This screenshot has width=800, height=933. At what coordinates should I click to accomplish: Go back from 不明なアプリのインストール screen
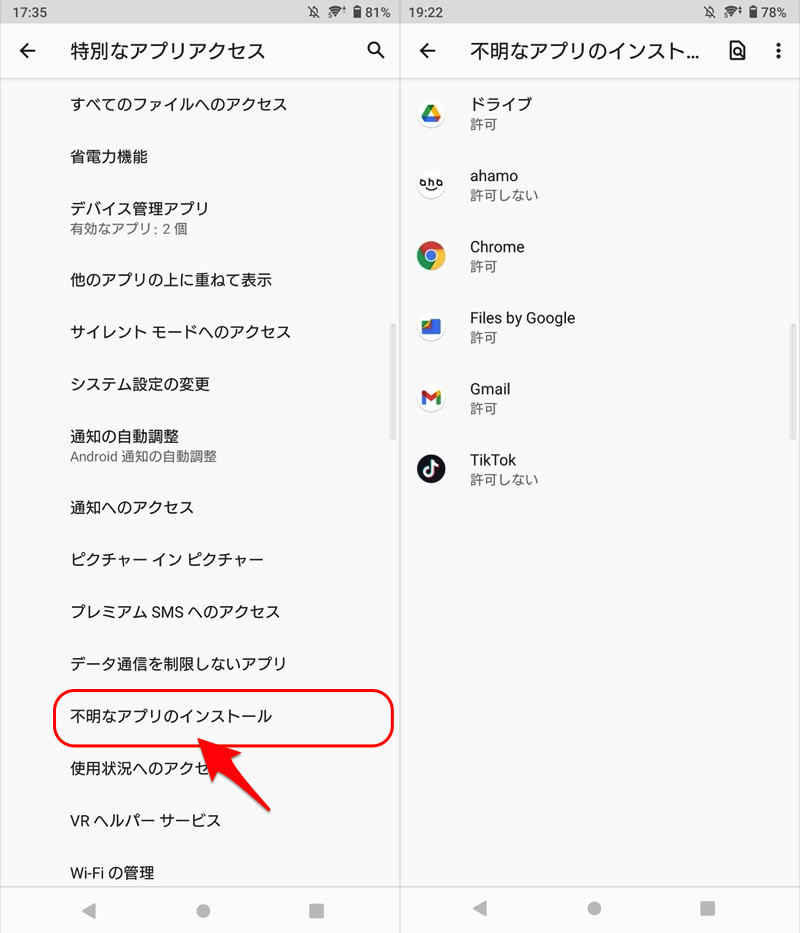(427, 51)
